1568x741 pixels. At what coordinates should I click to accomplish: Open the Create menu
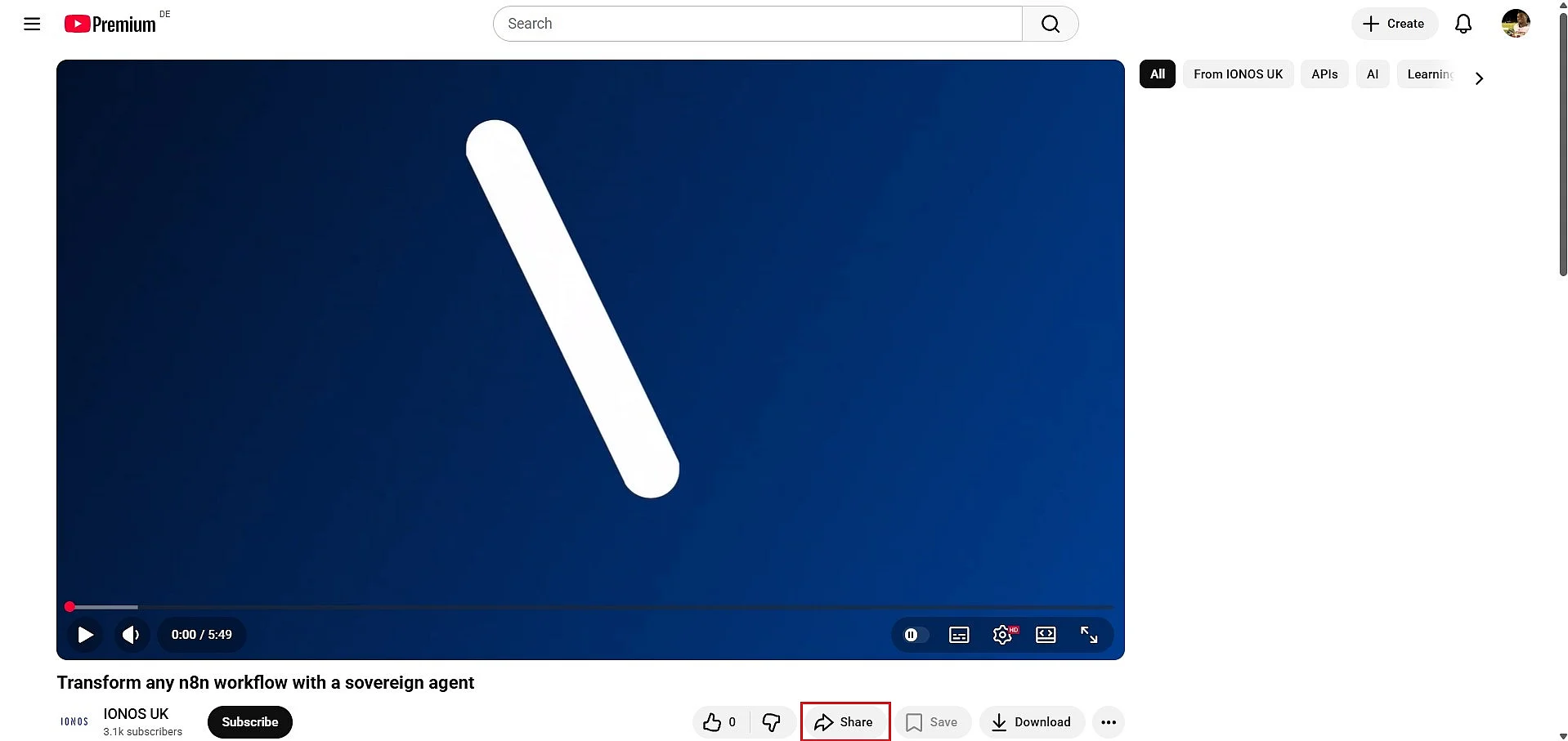point(1394,24)
